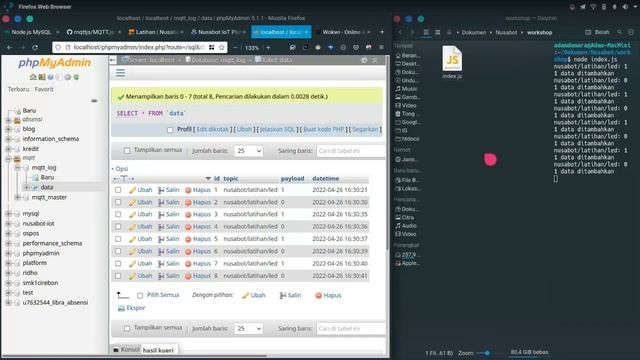Adjust Dolphin icon Zoom slider
The height and width of the screenshot is (360, 640).
coord(484,353)
